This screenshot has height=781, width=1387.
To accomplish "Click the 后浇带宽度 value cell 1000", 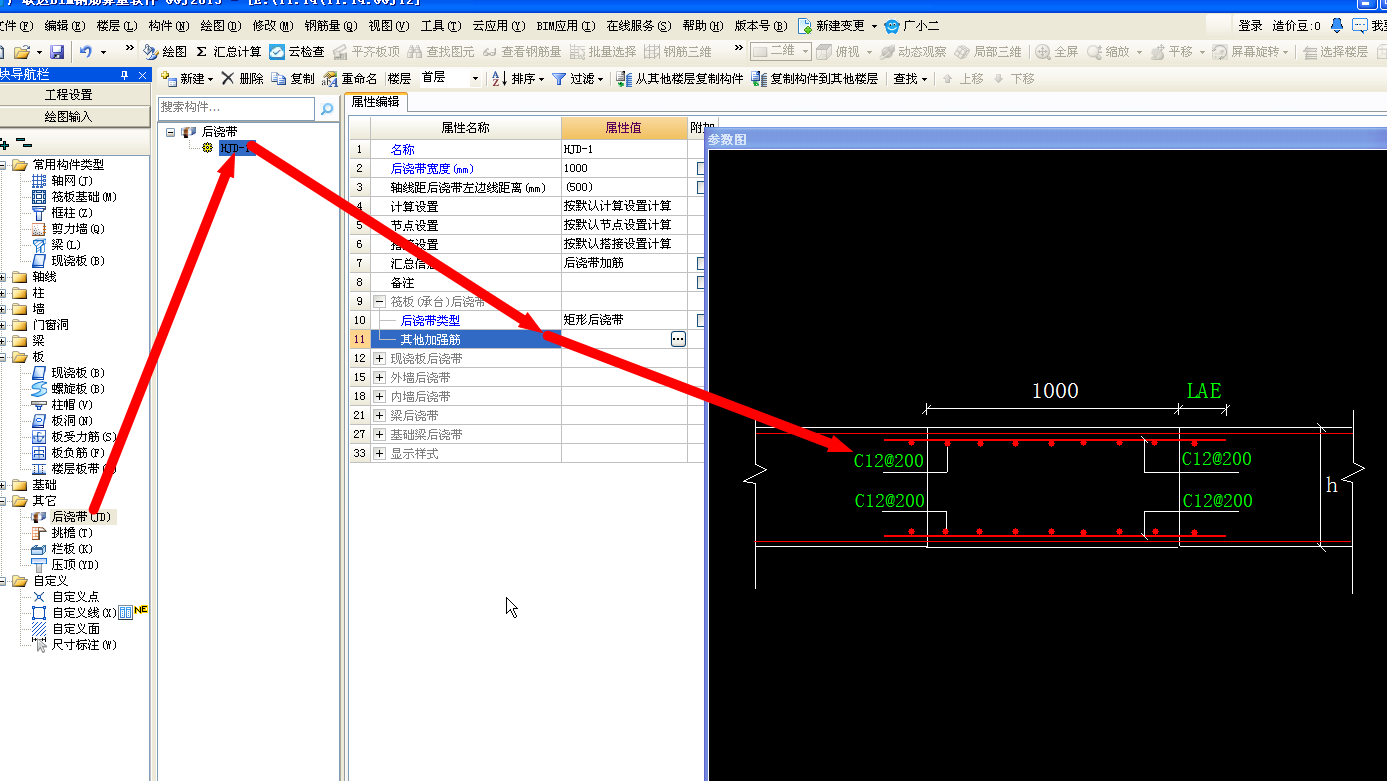I will click(x=626, y=168).
